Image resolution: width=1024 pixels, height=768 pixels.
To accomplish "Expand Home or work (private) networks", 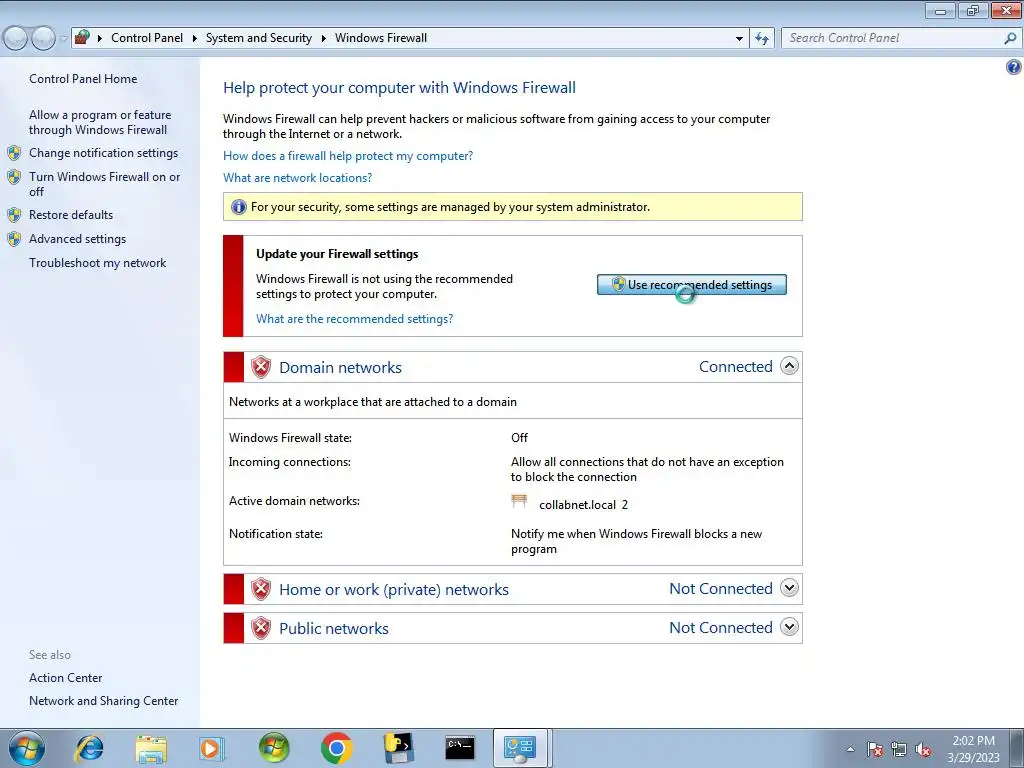I will pyautogui.click(x=789, y=588).
